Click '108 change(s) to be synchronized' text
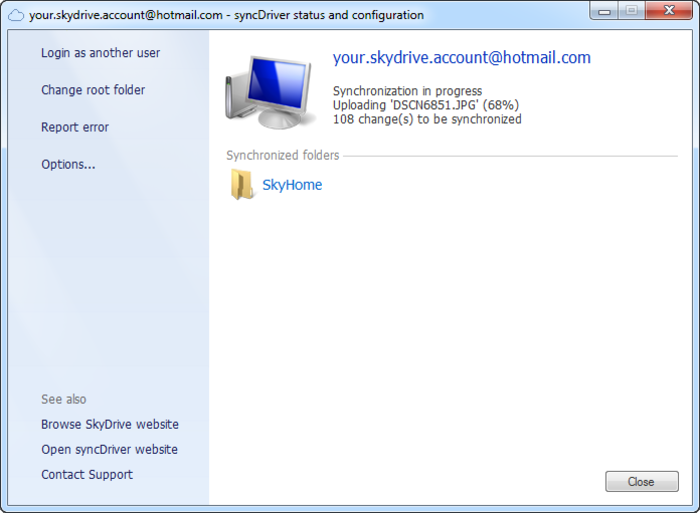 [x=427, y=119]
